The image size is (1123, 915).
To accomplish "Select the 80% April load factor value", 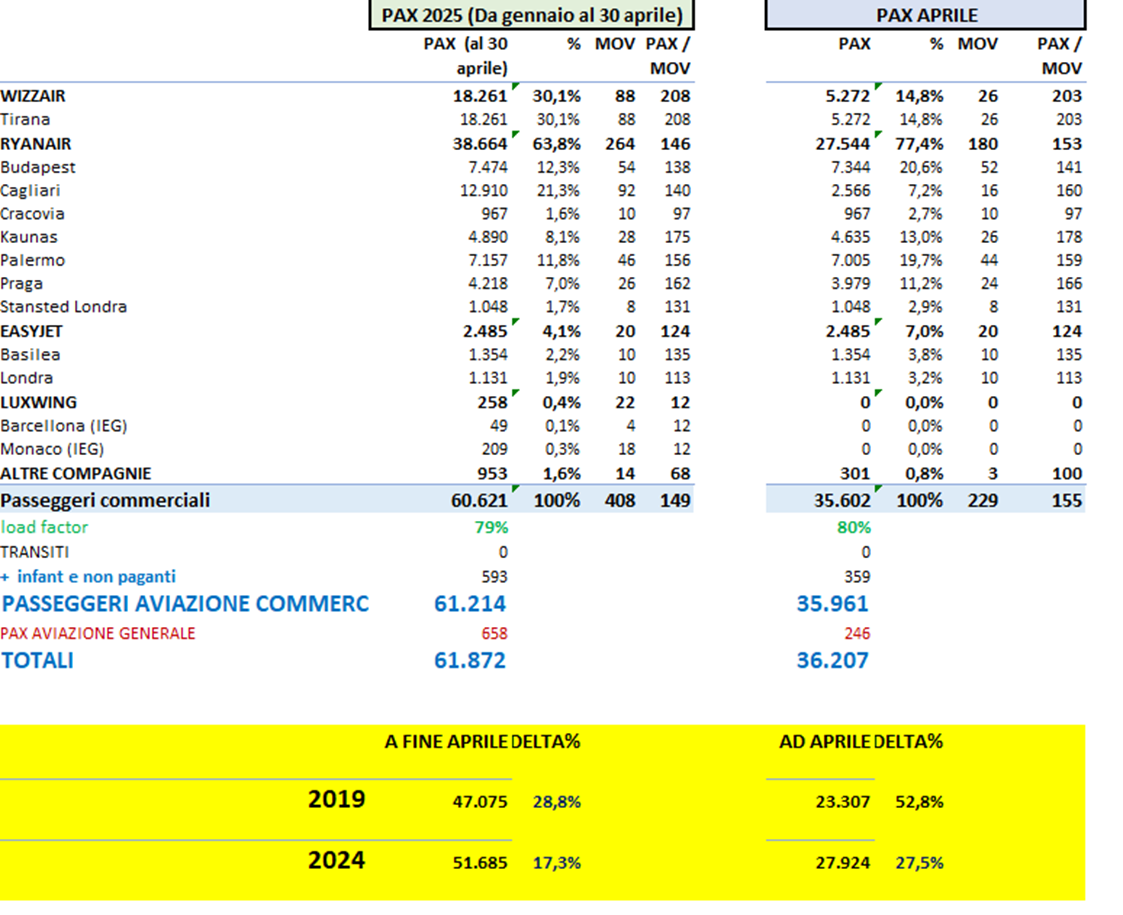I will pyautogui.click(x=854, y=528).
